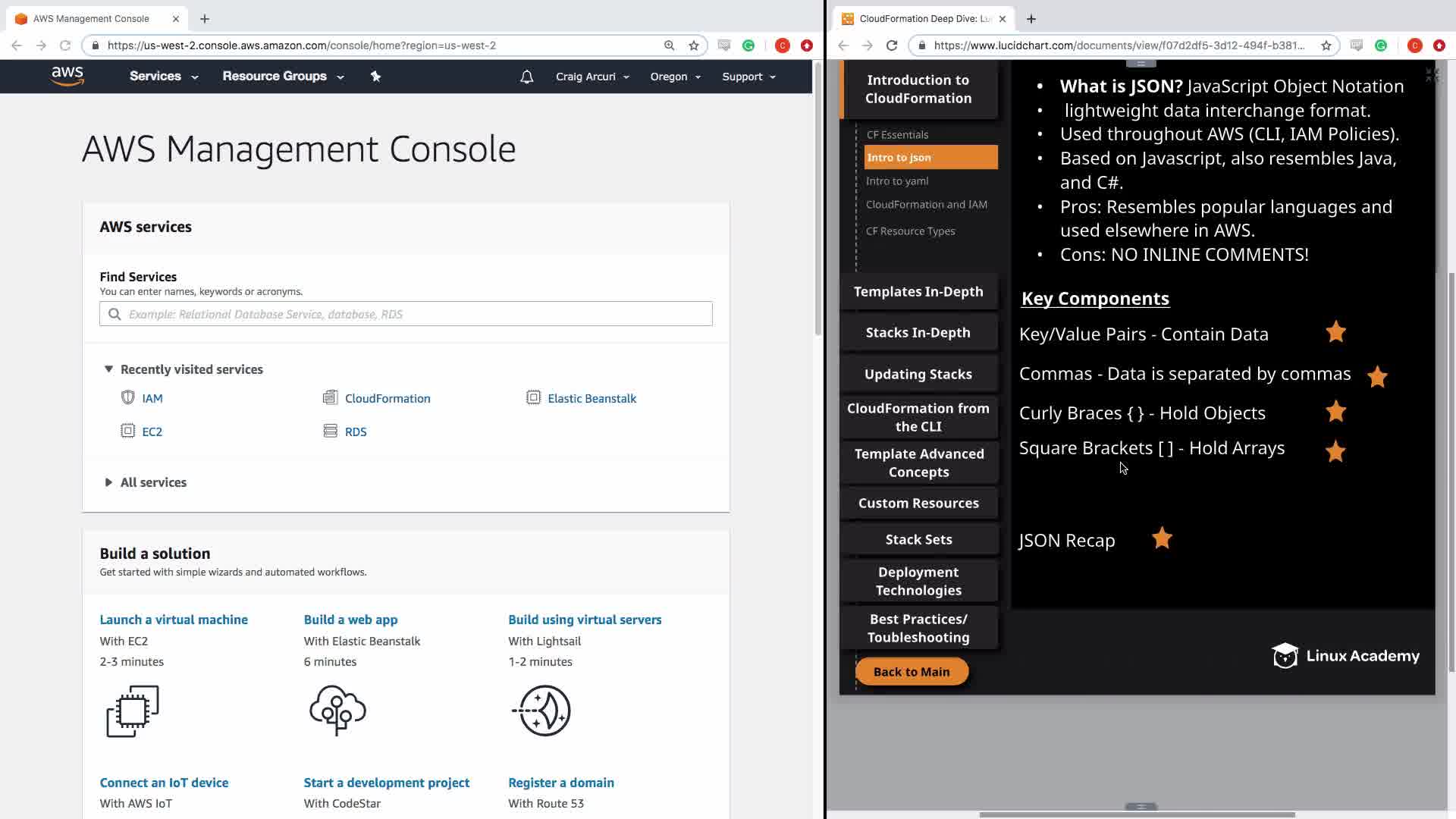The width and height of the screenshot is (1456, 819).
Task: Open the Services dropdown menu
Action: point(164,76)
